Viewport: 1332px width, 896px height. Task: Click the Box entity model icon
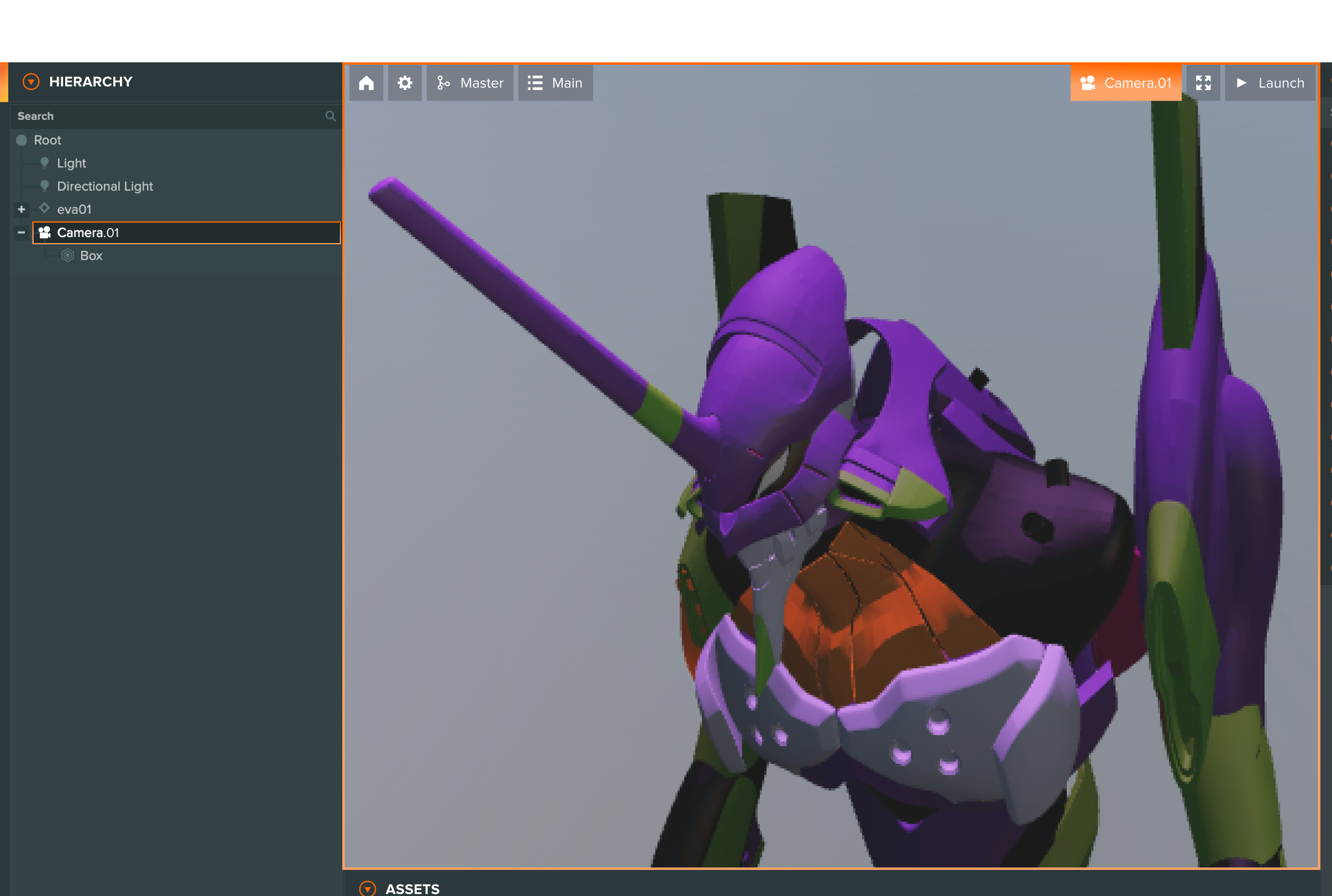pyautogui.click(x=67, y=255)
